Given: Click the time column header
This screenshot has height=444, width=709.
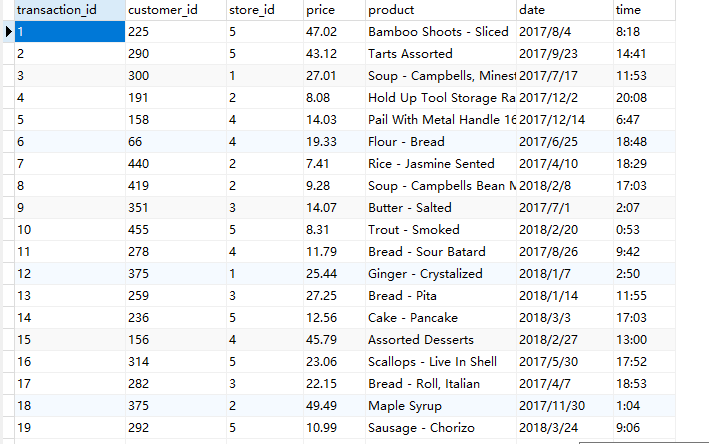Looking at the screenshot, I should point(644,10).
